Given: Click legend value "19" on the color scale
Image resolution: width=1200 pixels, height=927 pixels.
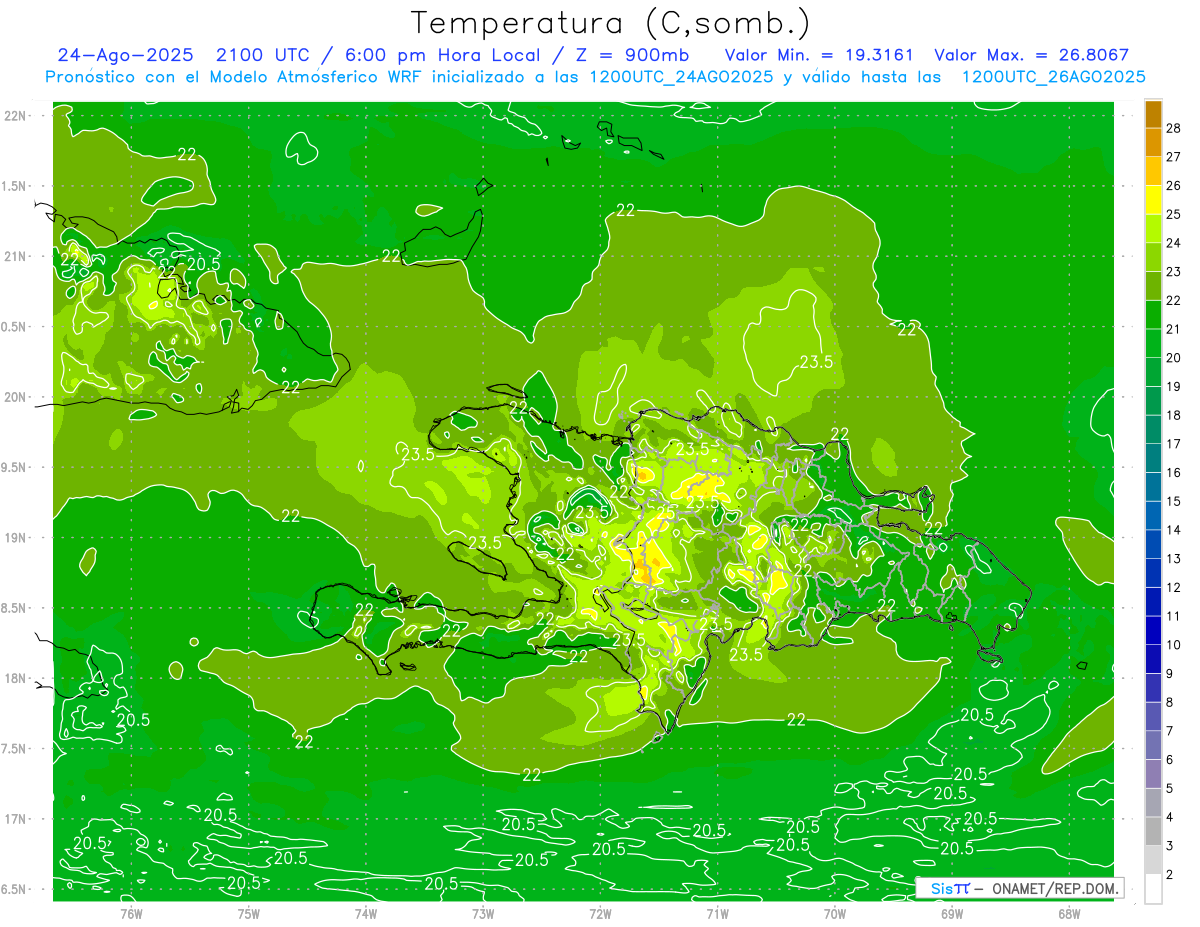Looking at the screenshot, I should [1175, 386].
